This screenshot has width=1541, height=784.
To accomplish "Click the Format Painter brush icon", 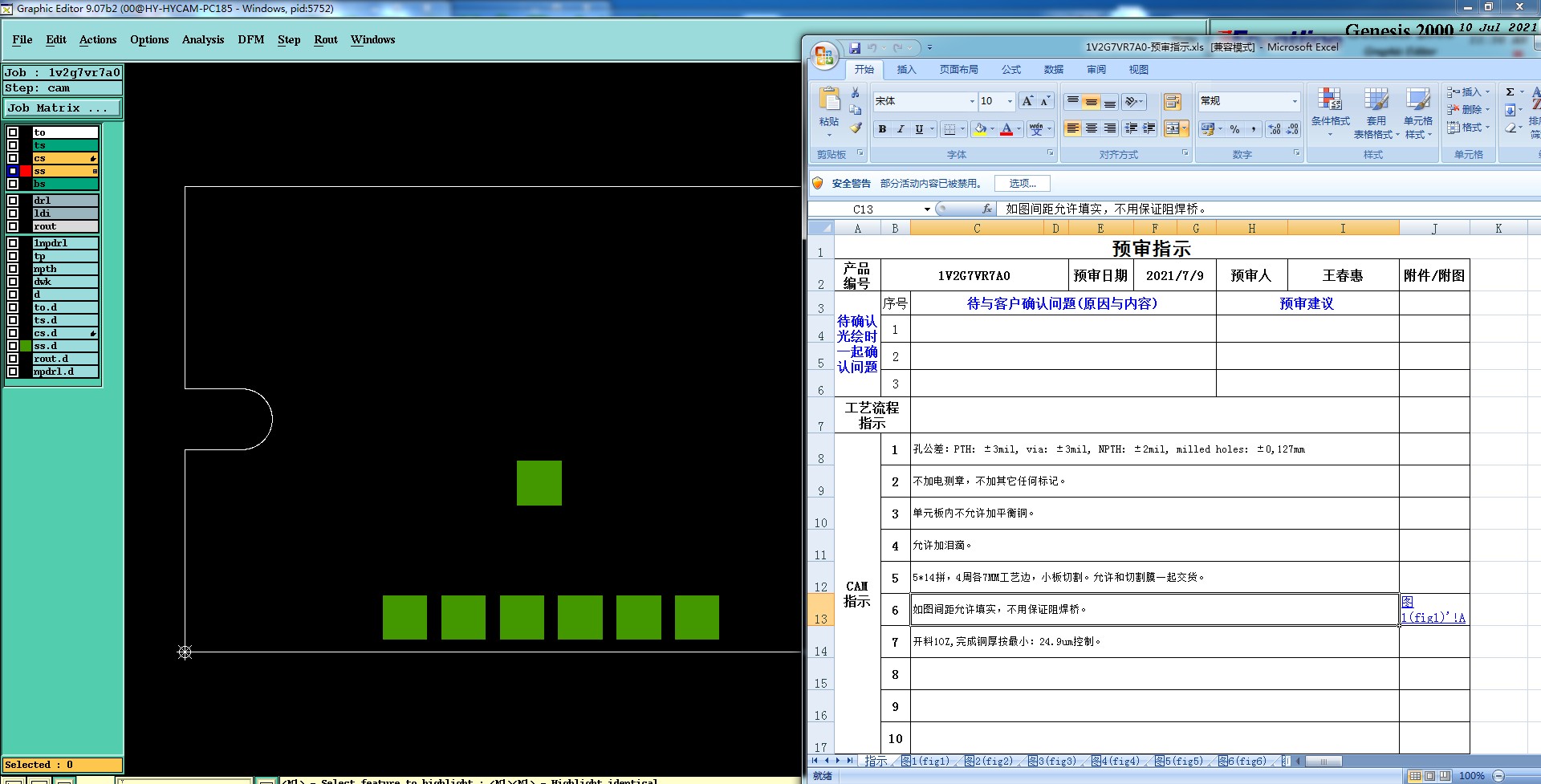I will point(856,128).
